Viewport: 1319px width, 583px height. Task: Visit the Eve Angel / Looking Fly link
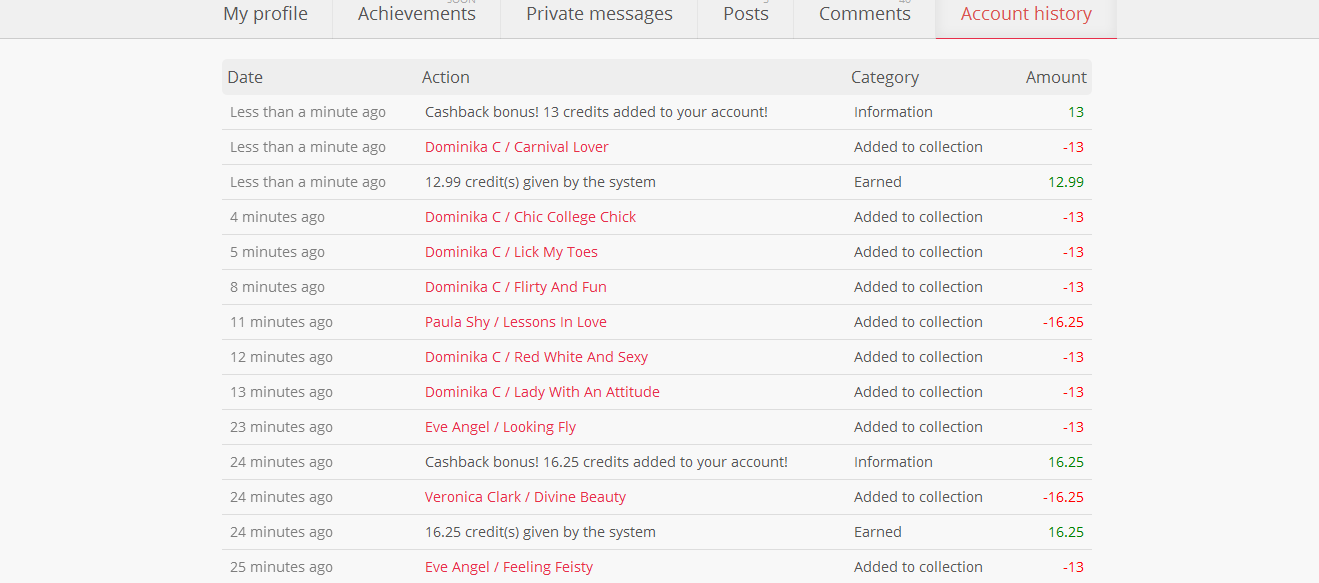pyautogui.click(x=500, y=427)
